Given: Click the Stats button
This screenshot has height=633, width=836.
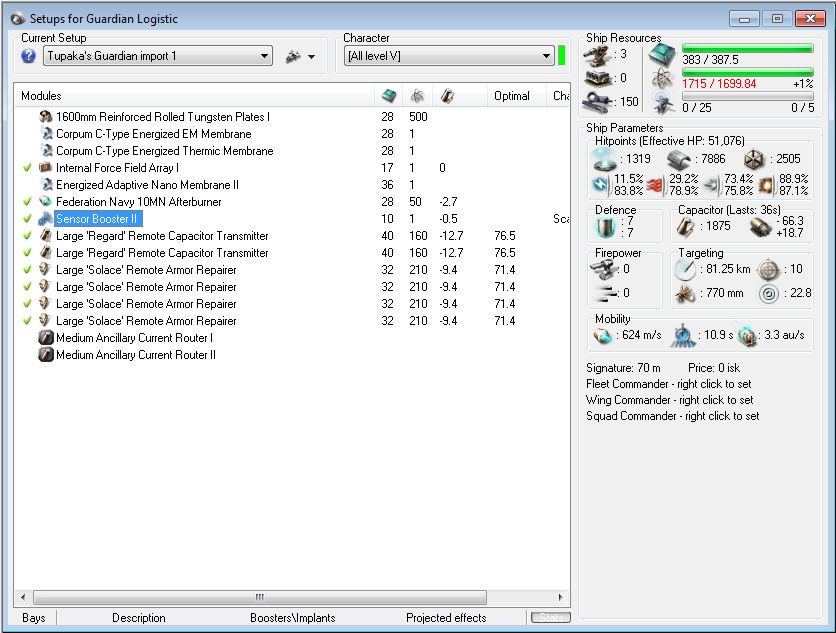Looking at the screenshot, I should tap(551, 618).
